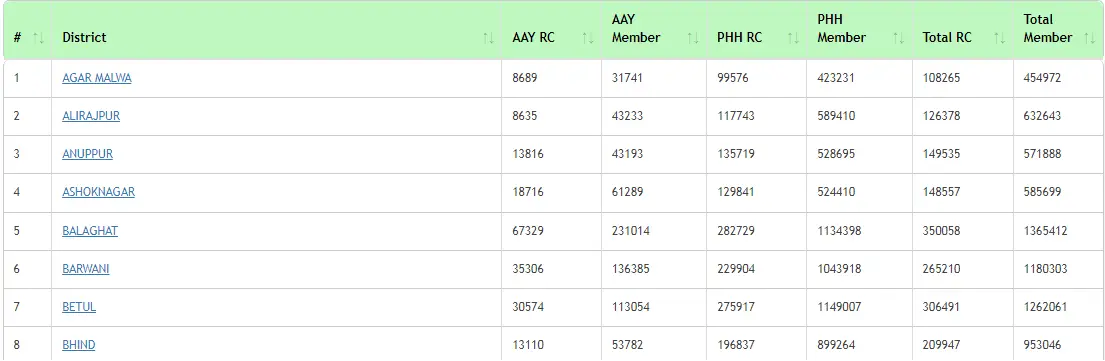Click the District column header text
The width and height of the screenshot is (1105, 361).
point(85,37)
